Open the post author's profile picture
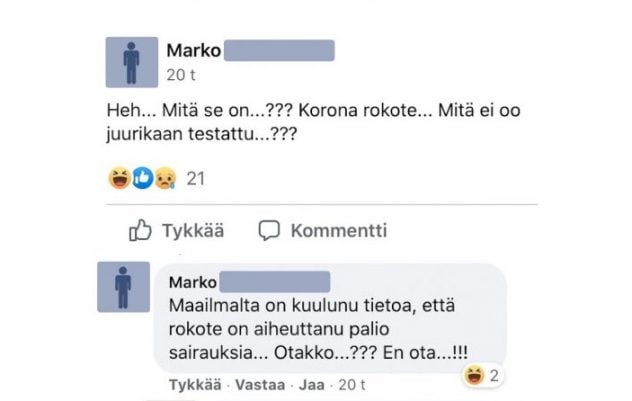 tap(132, 62)
